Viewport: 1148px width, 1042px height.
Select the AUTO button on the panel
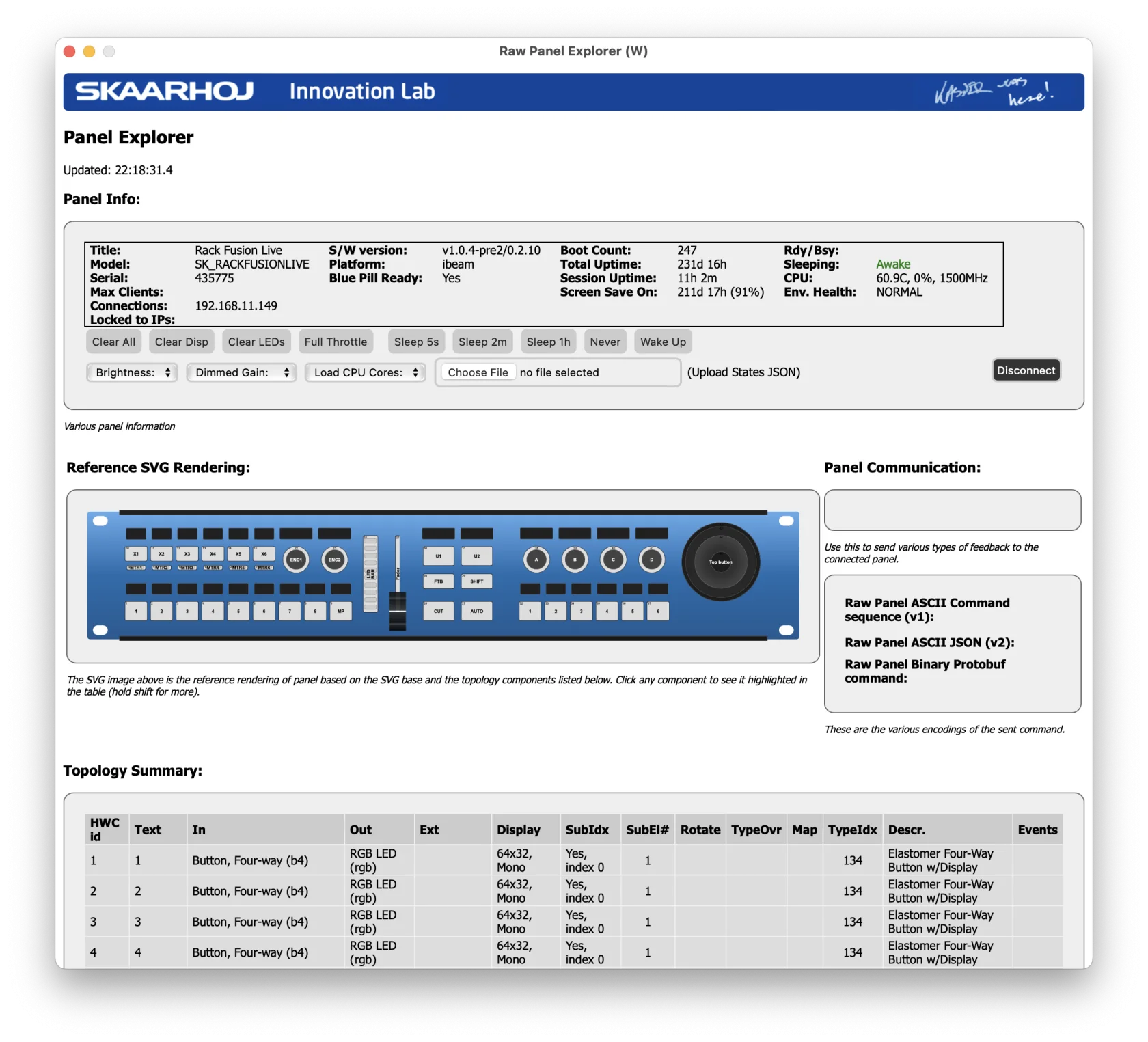pos(477,612)
